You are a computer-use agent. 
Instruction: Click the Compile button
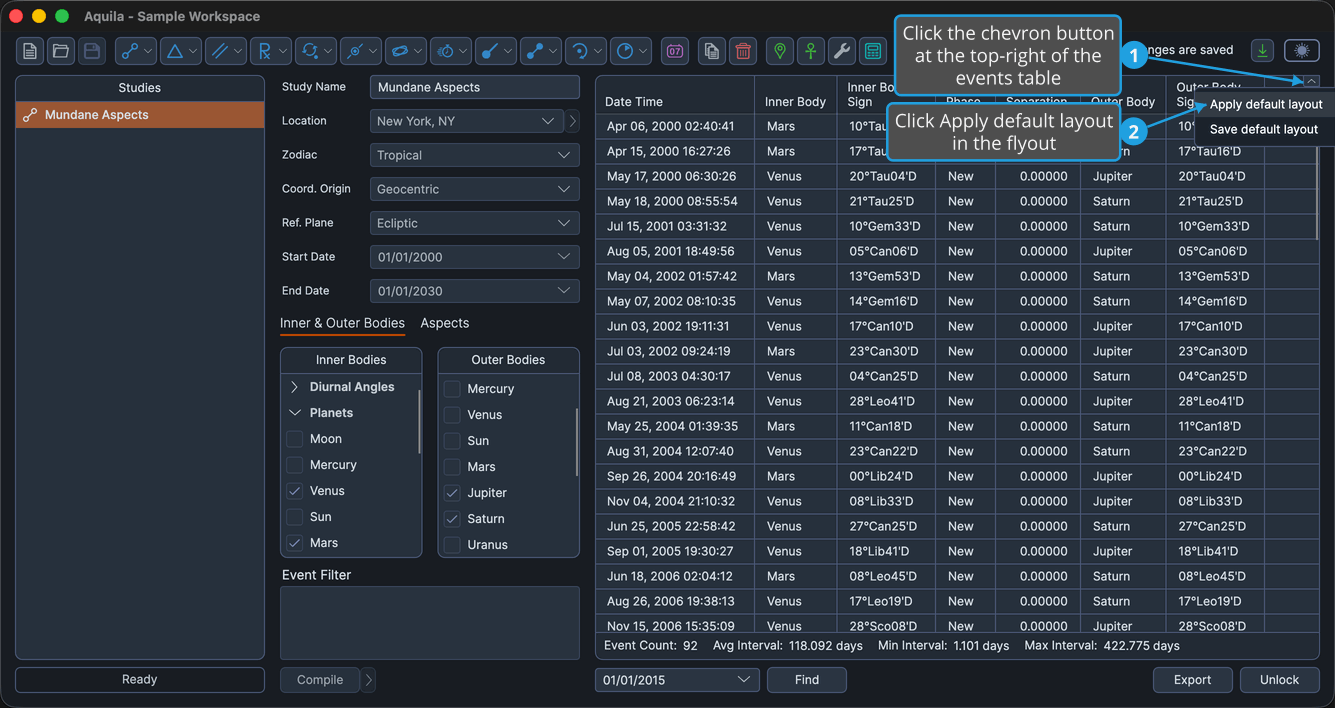coord(320,680)
